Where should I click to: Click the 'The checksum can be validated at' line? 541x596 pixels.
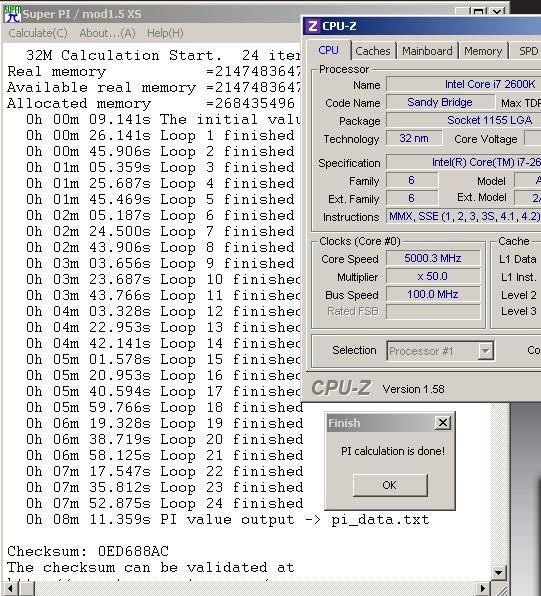pyautogui.click(x=151, y=567)
